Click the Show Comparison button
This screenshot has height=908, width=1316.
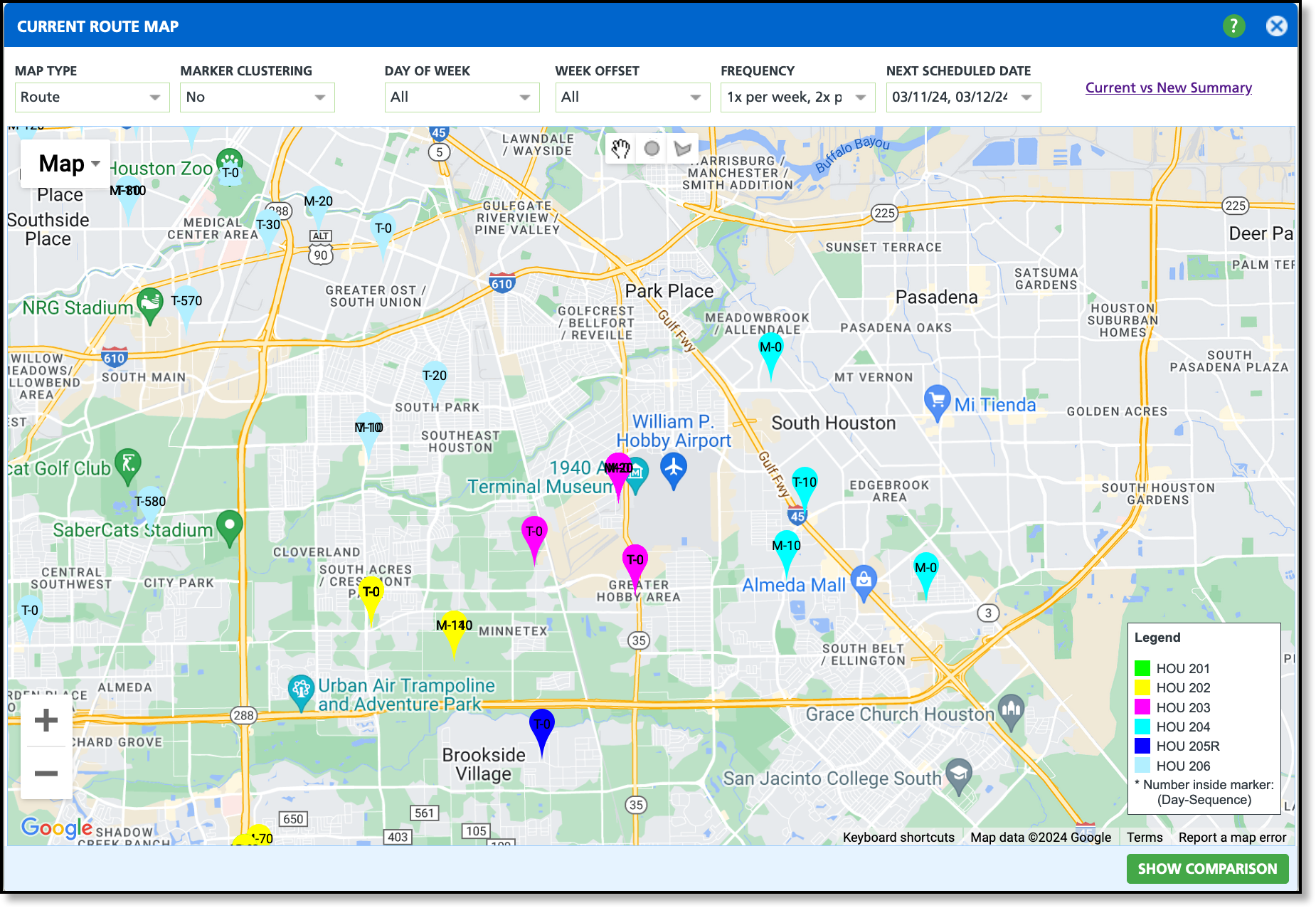1207,868
